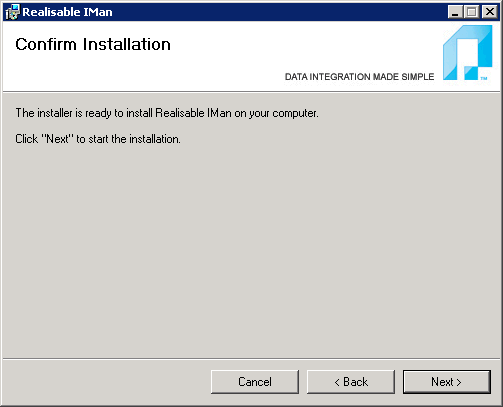Click the words on your computer
The height and width of the screenshot is (407, 503).
tap(276, 113)
